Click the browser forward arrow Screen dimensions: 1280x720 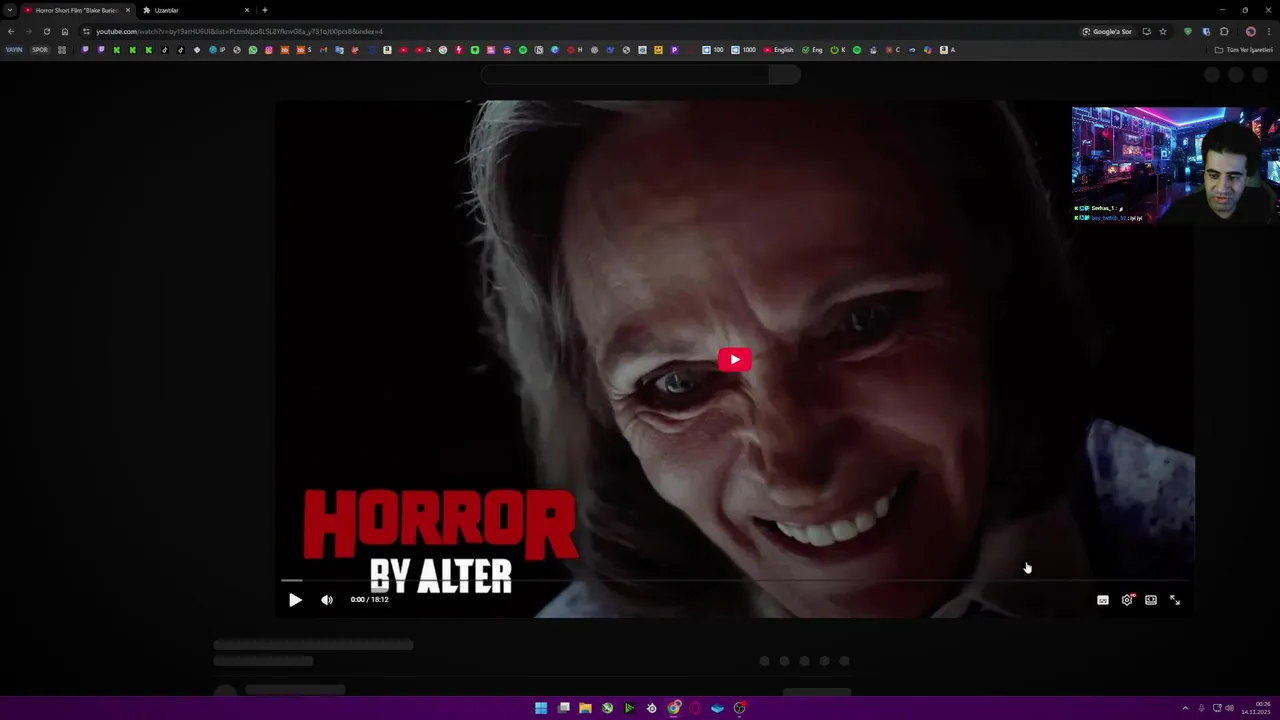[x=28, y=31]
